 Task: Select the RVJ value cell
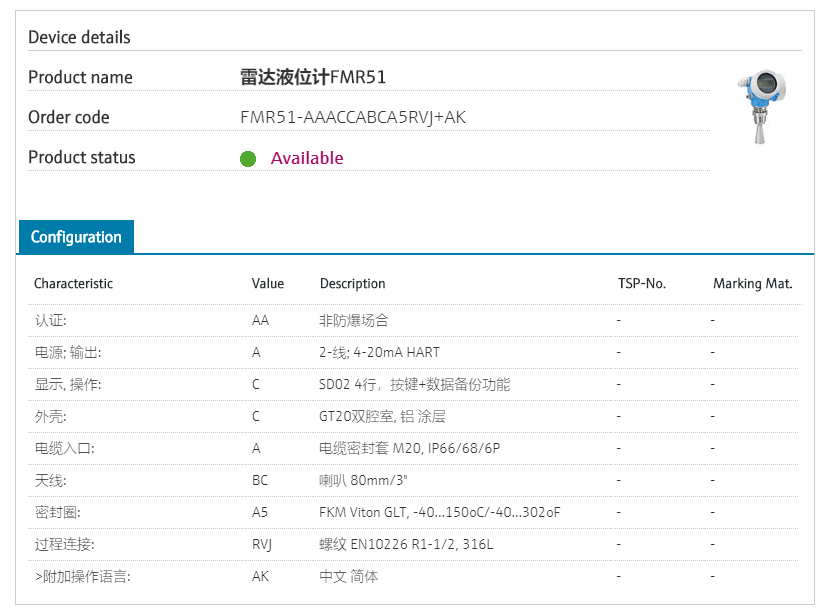click(262, 545)
